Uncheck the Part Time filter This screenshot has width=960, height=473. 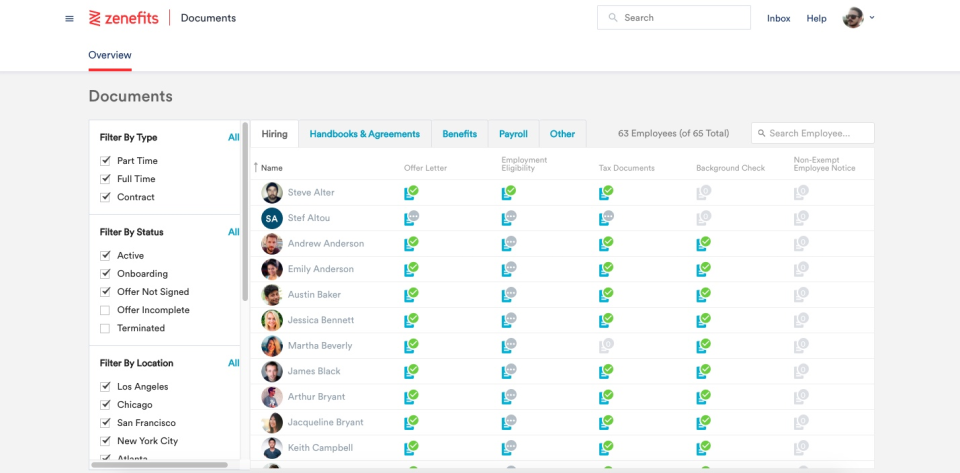(105, 161)
